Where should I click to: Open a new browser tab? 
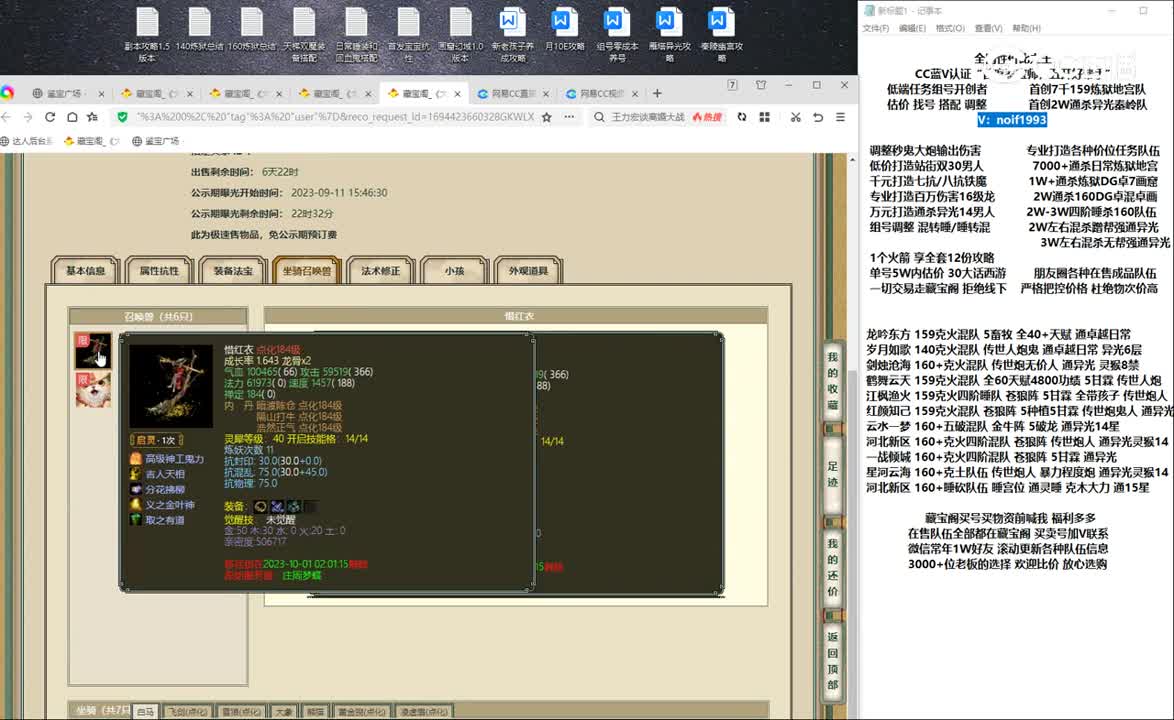[657, 94]
